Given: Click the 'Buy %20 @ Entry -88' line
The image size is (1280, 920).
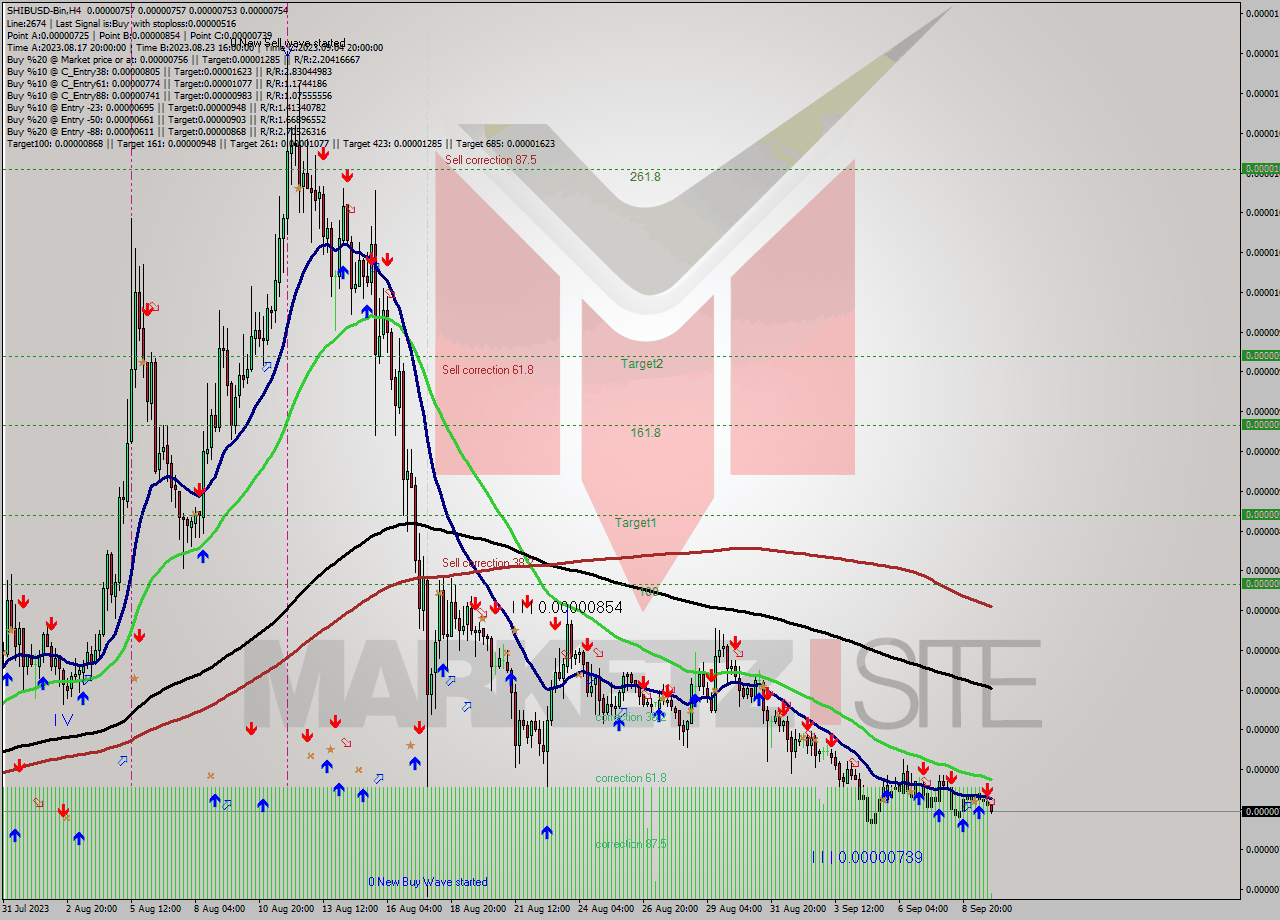Looking at the screenshot, I should [x=166, y=131].
